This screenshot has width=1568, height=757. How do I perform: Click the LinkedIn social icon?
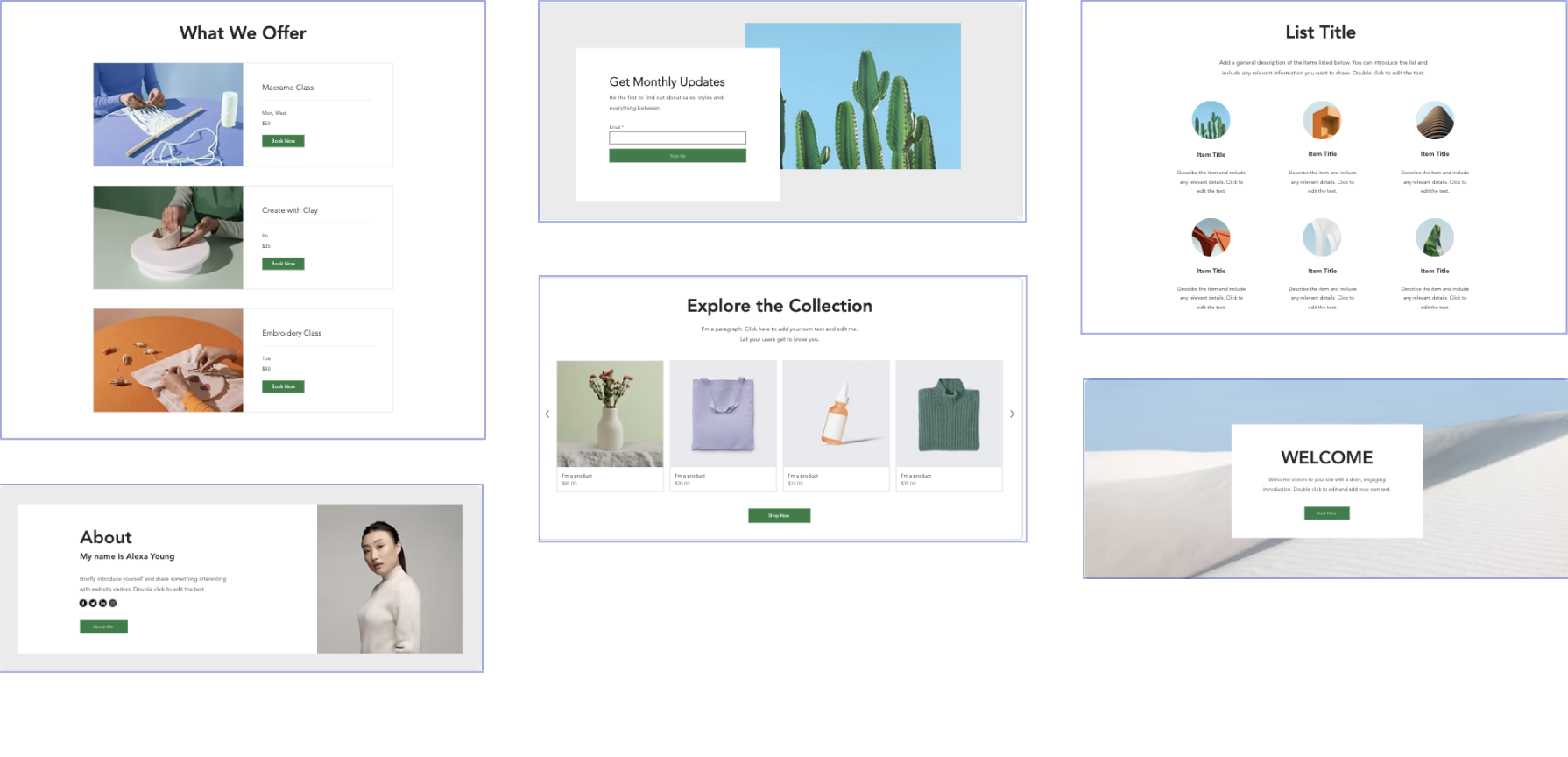point(102,603)
